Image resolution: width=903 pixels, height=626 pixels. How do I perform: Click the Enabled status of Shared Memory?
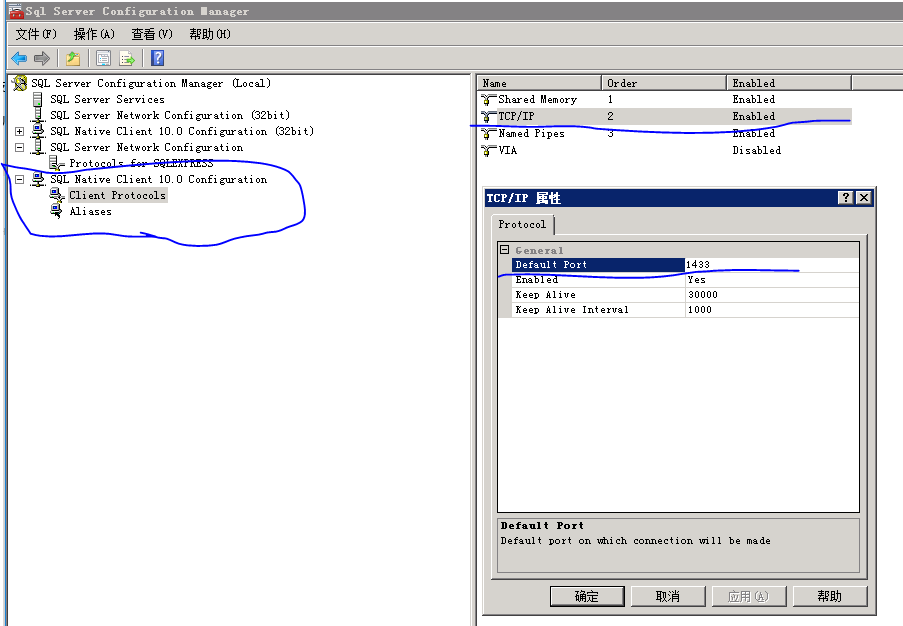754,100
